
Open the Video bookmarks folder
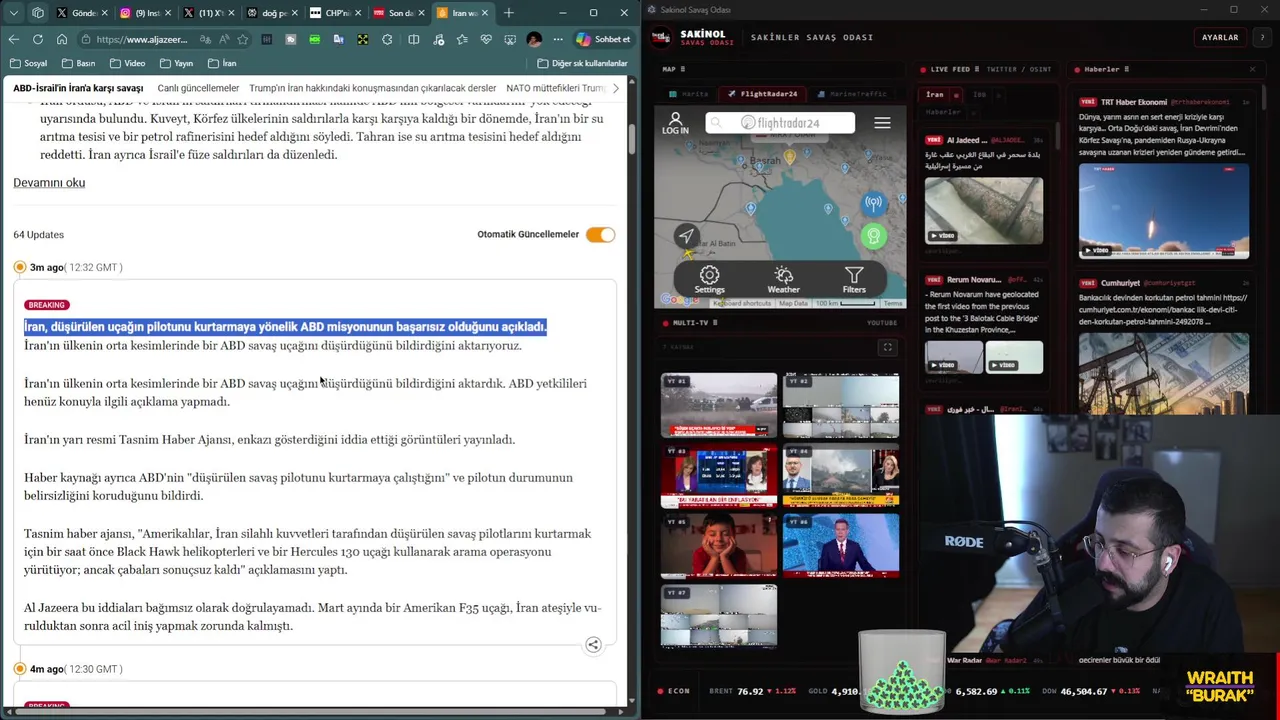pyautogui.click(x=127, y=63)
